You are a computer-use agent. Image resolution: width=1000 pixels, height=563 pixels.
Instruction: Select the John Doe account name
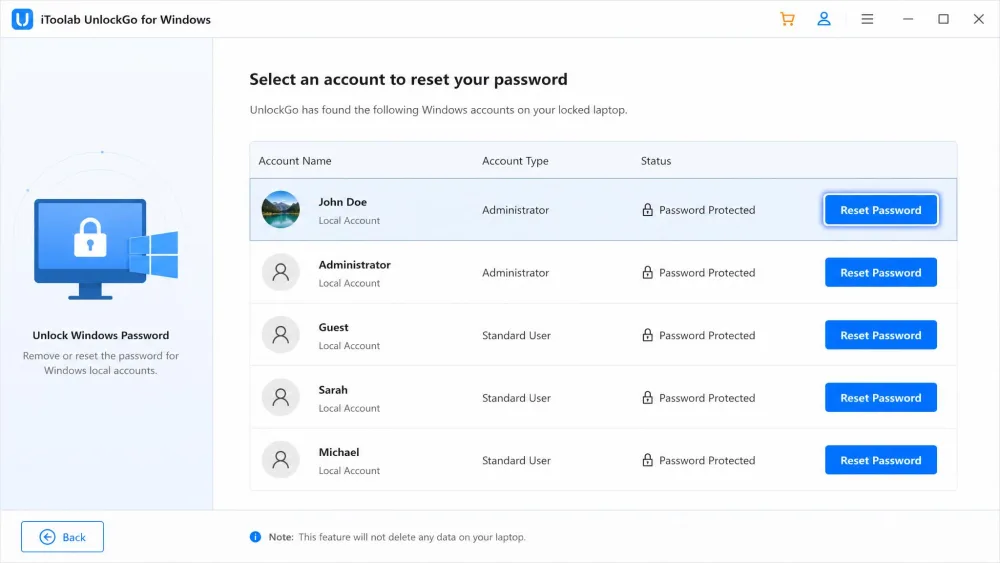pos(342,201)
